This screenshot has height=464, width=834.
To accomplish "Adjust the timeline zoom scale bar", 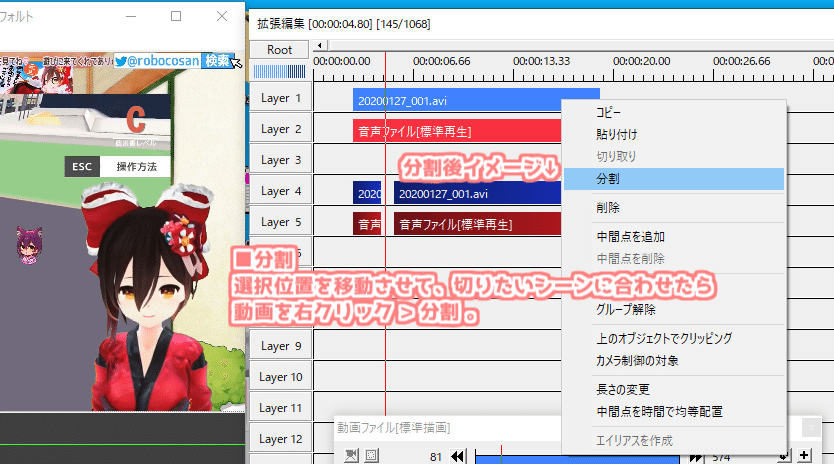I will point(279,71).
